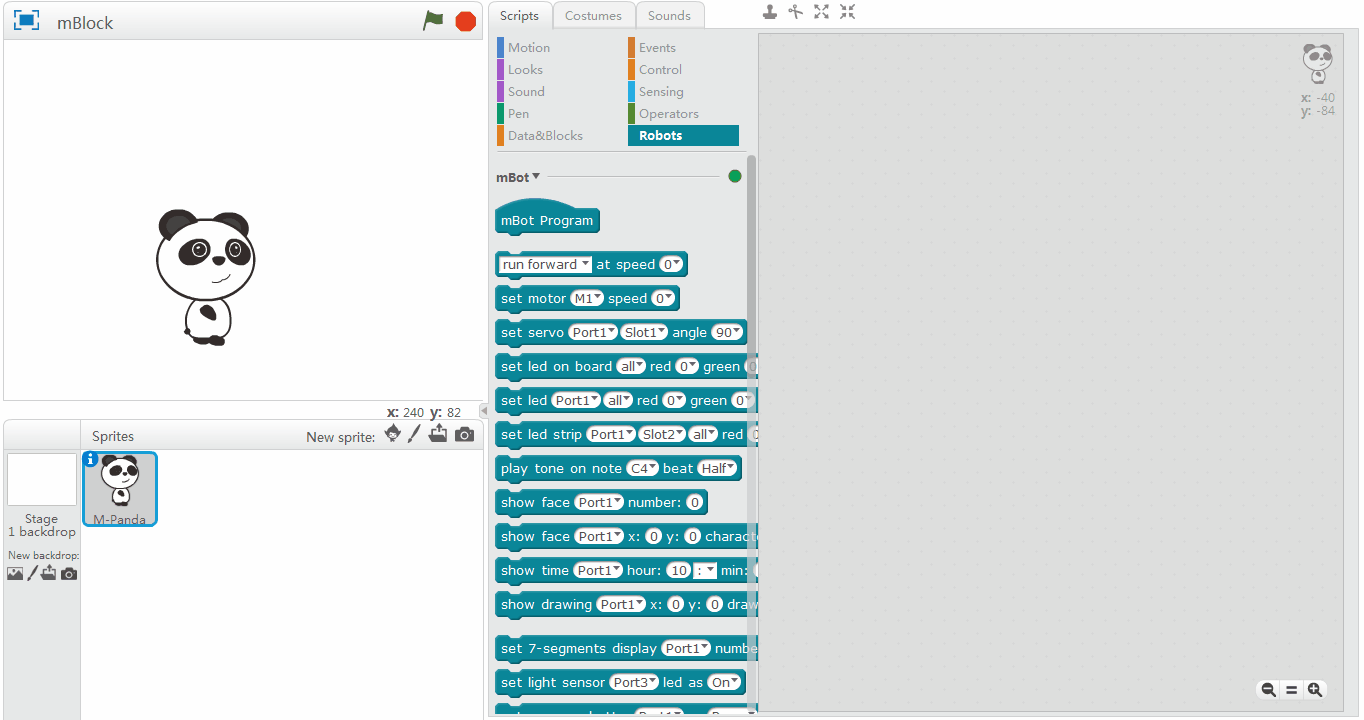Zoom in the scripts area
Screen dimensions: 1364x720
coord(1315,690)
